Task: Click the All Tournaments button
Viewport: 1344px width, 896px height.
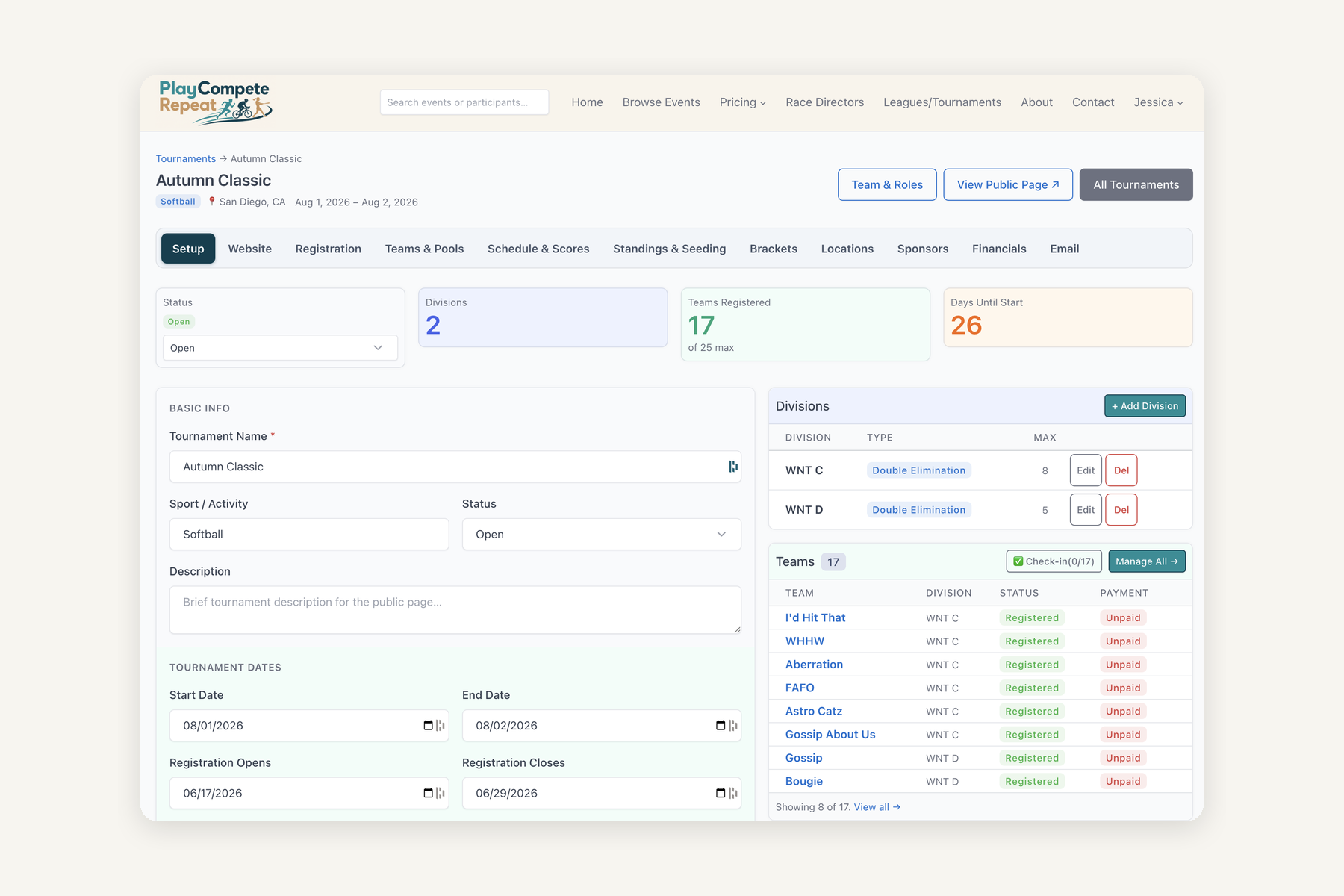Action: (x=1136, y=184)
